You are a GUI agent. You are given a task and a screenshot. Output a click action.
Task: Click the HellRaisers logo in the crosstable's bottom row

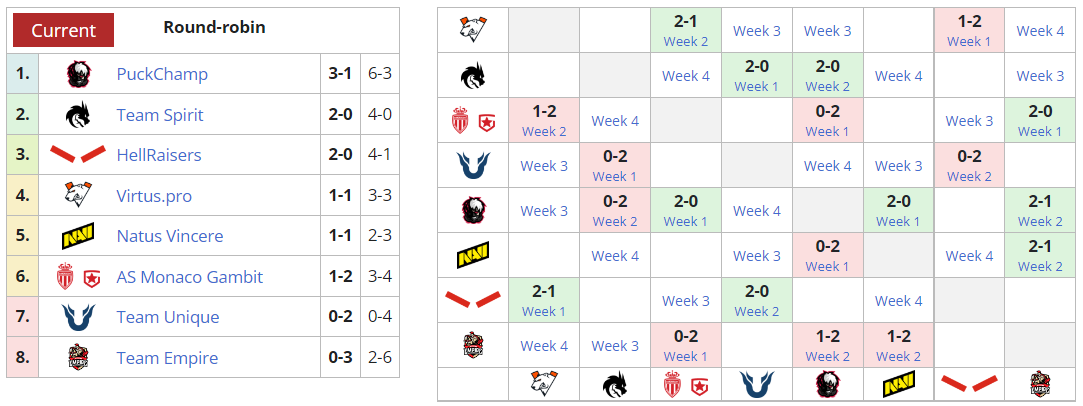[x=968, y=384]
